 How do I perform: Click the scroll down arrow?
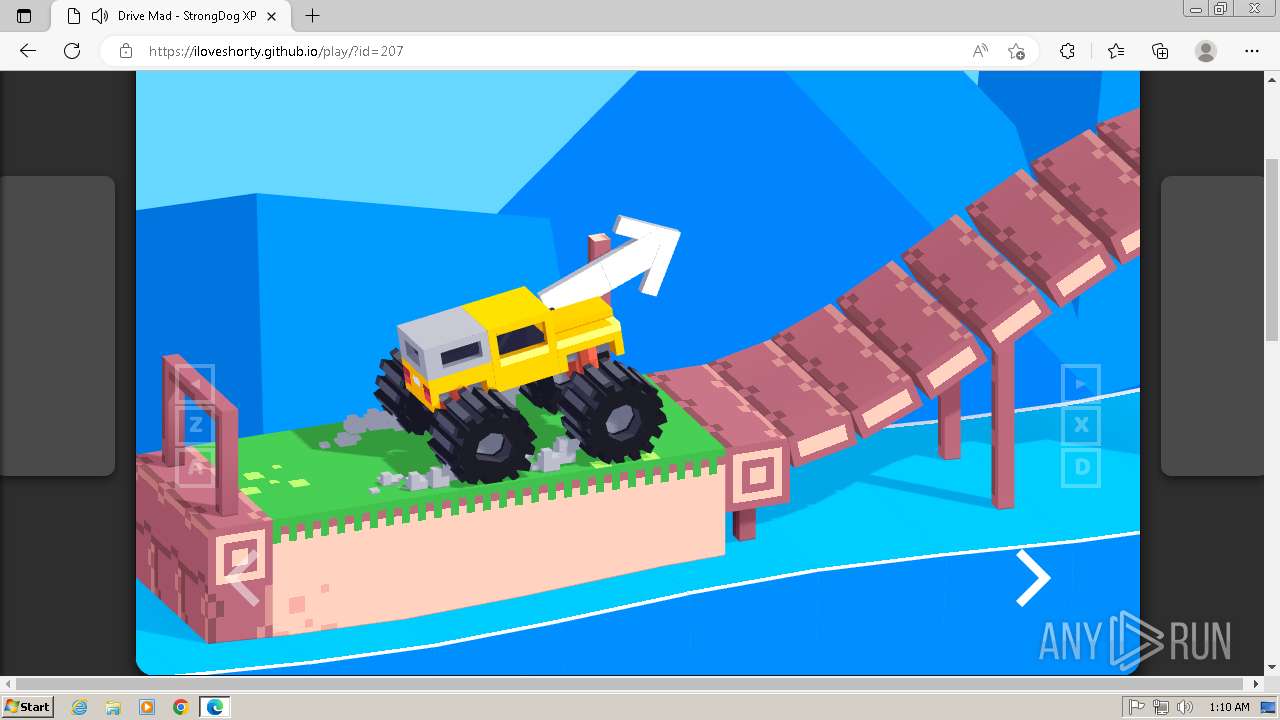pyautogui.click(x=1271, y=668)
